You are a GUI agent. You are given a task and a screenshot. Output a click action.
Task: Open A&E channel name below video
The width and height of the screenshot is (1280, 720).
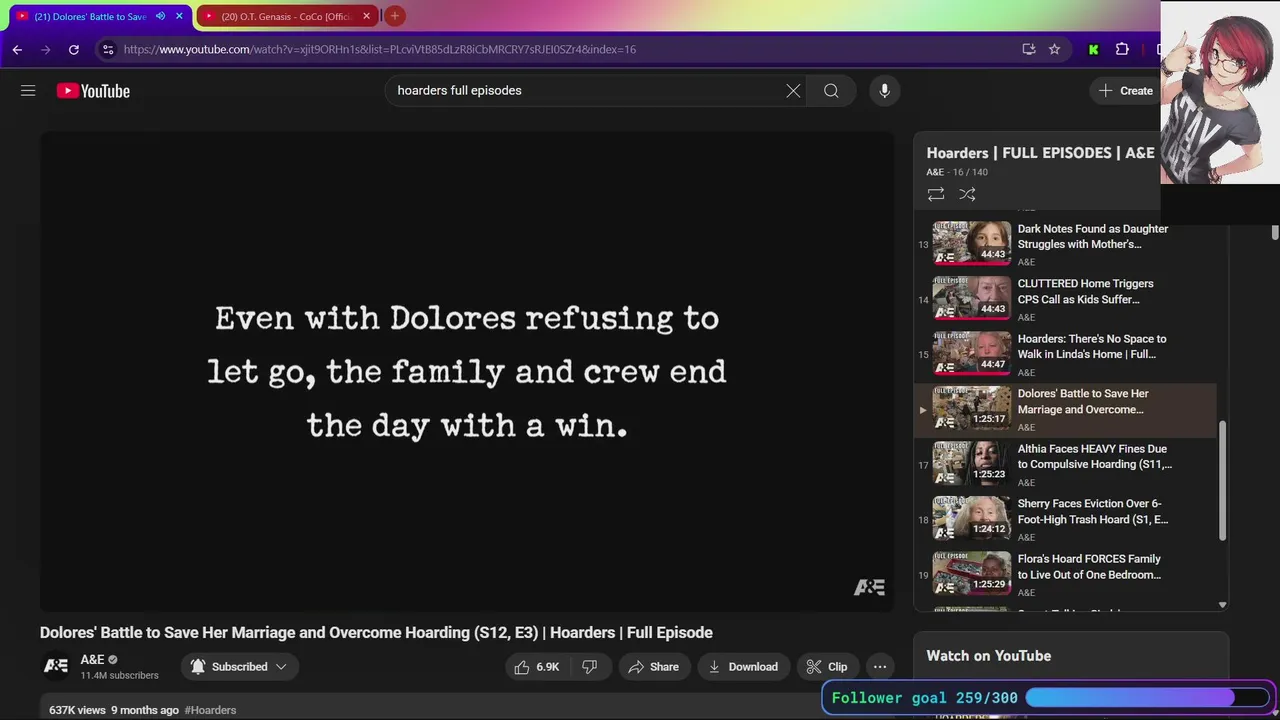tap(92, 659)
